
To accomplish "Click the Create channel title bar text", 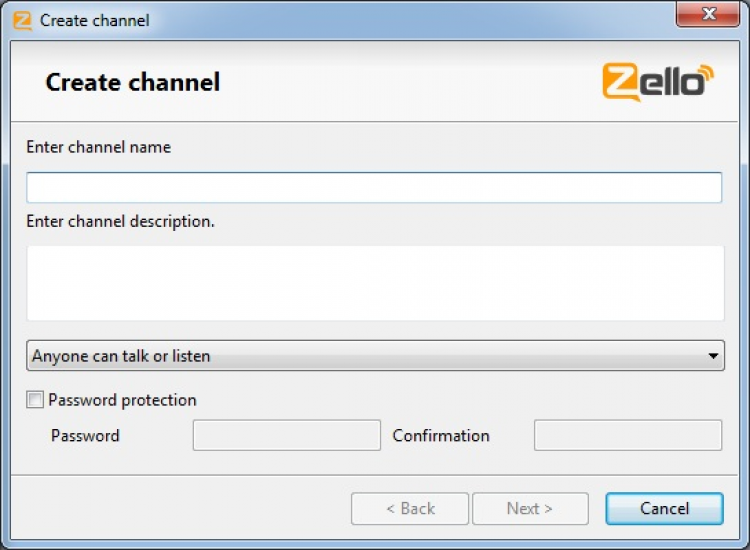I will 94,20.
